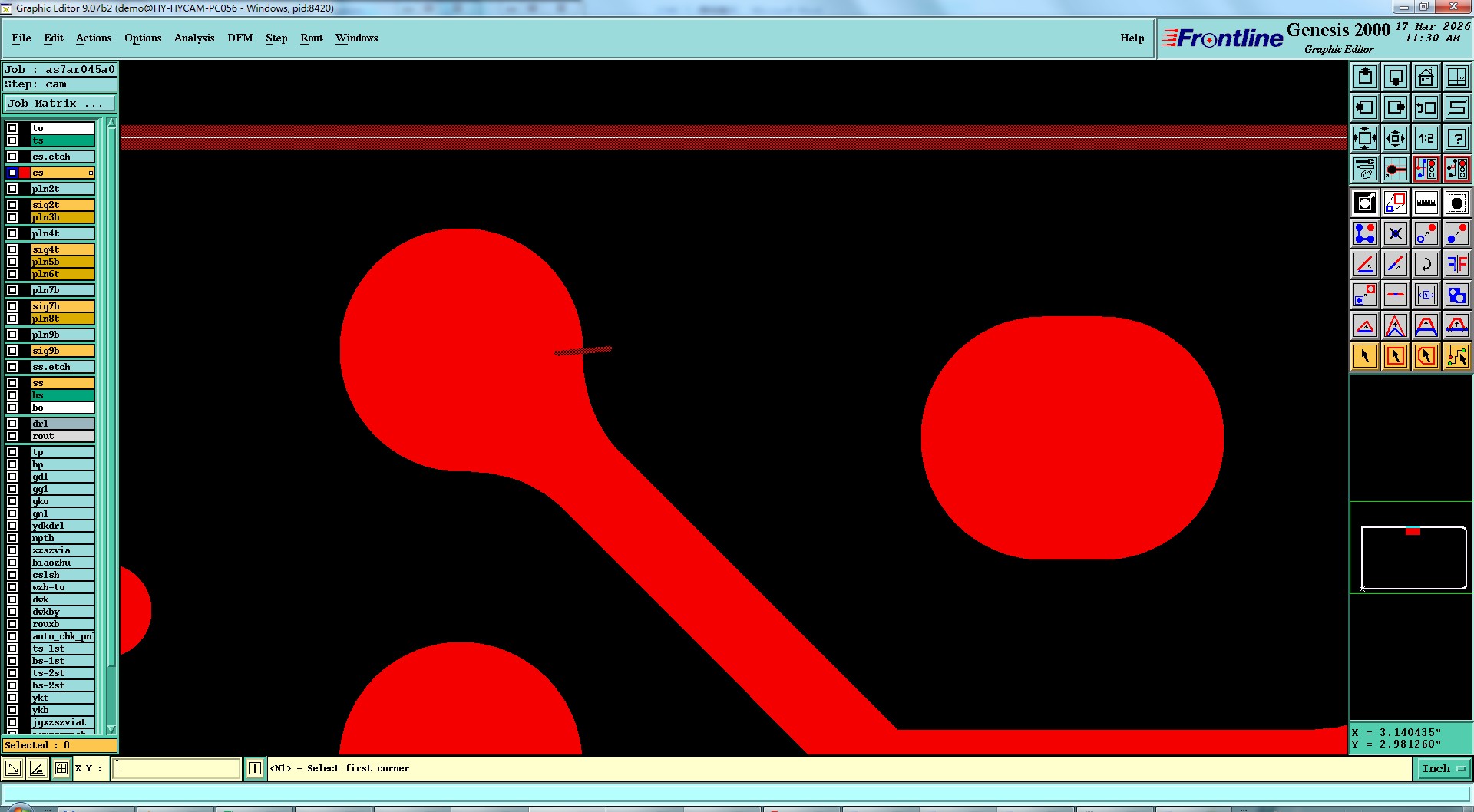1474x812 pixels.
Task: Click the blue X delete-point icon
Action: point(1396,233)
